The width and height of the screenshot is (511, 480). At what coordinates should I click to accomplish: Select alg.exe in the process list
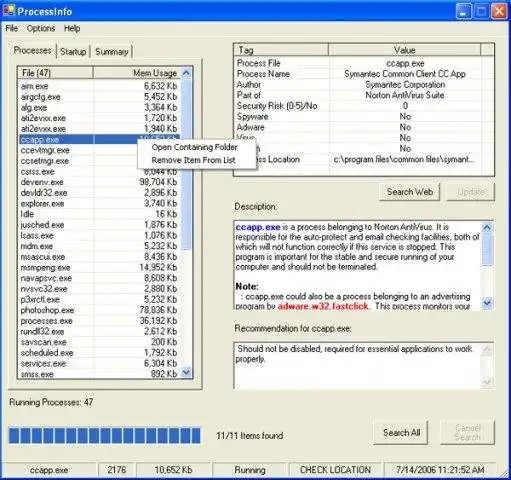click(x=99, y=108)
